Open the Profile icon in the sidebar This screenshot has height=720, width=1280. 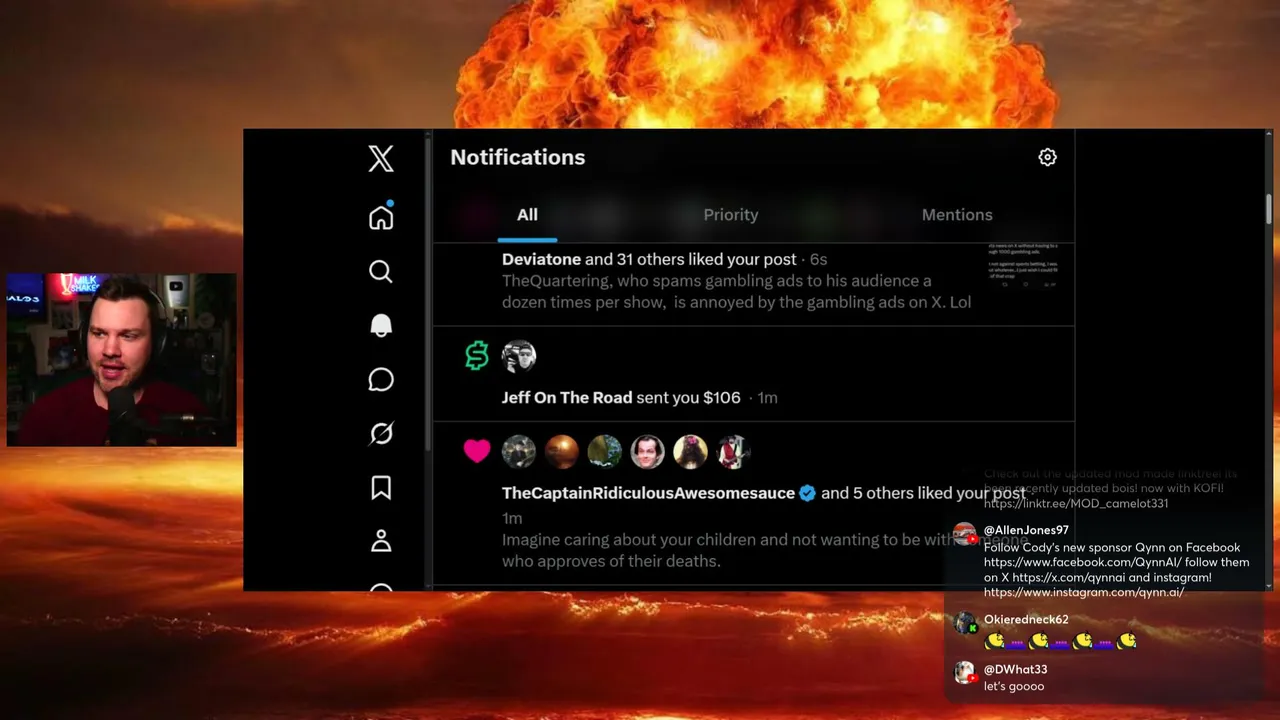[381, 541]
